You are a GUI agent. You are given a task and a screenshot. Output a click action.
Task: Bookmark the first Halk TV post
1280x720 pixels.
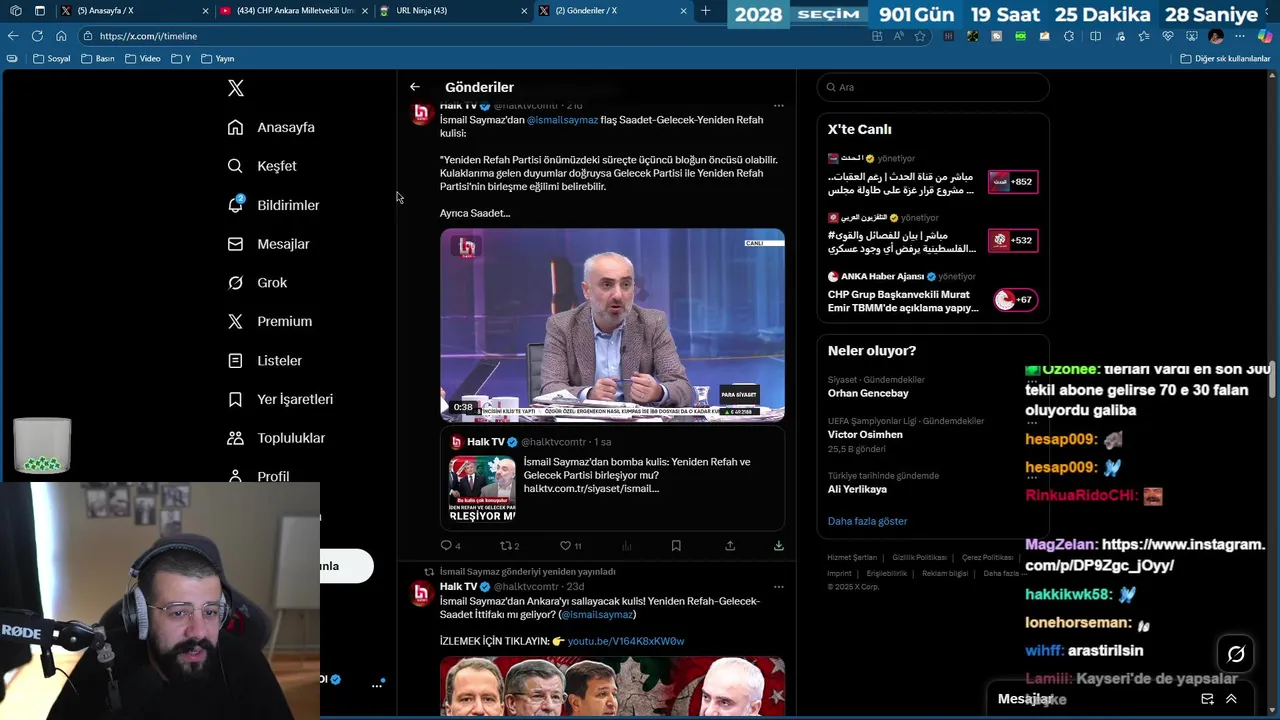coord(676,545)
